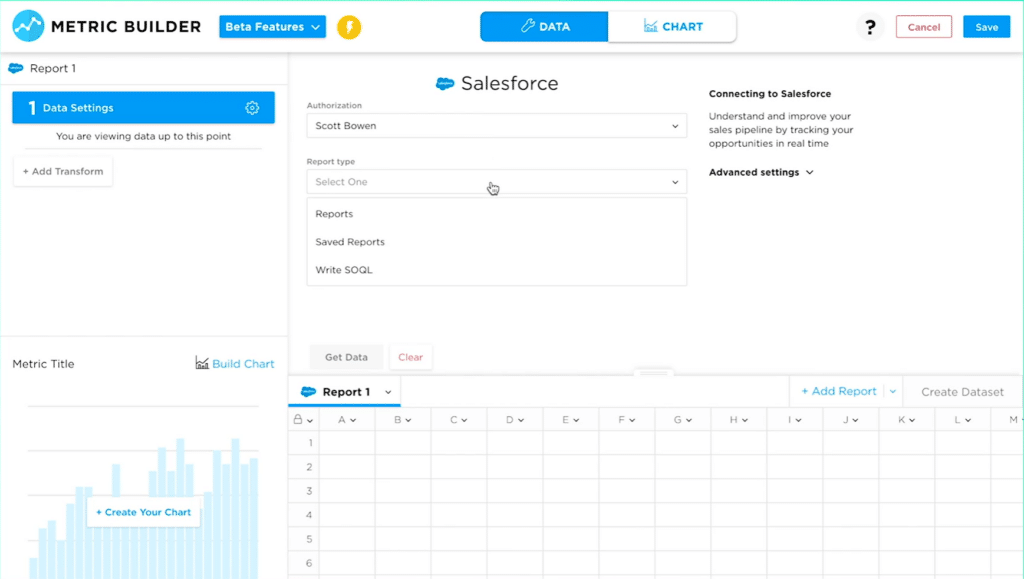Click Create Dataset
This screenshot has width=1024, height=579.
pos(962,392)
